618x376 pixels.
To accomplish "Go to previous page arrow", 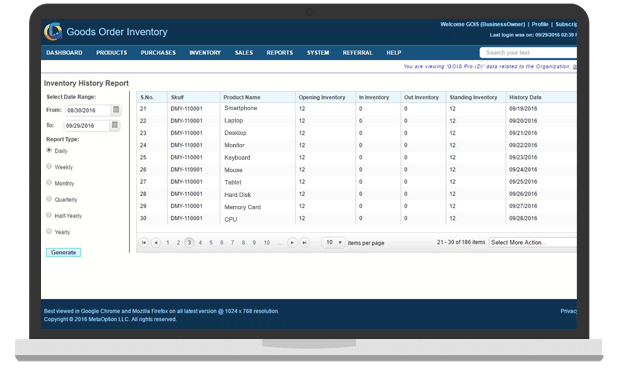I will (x=156, y=242).
